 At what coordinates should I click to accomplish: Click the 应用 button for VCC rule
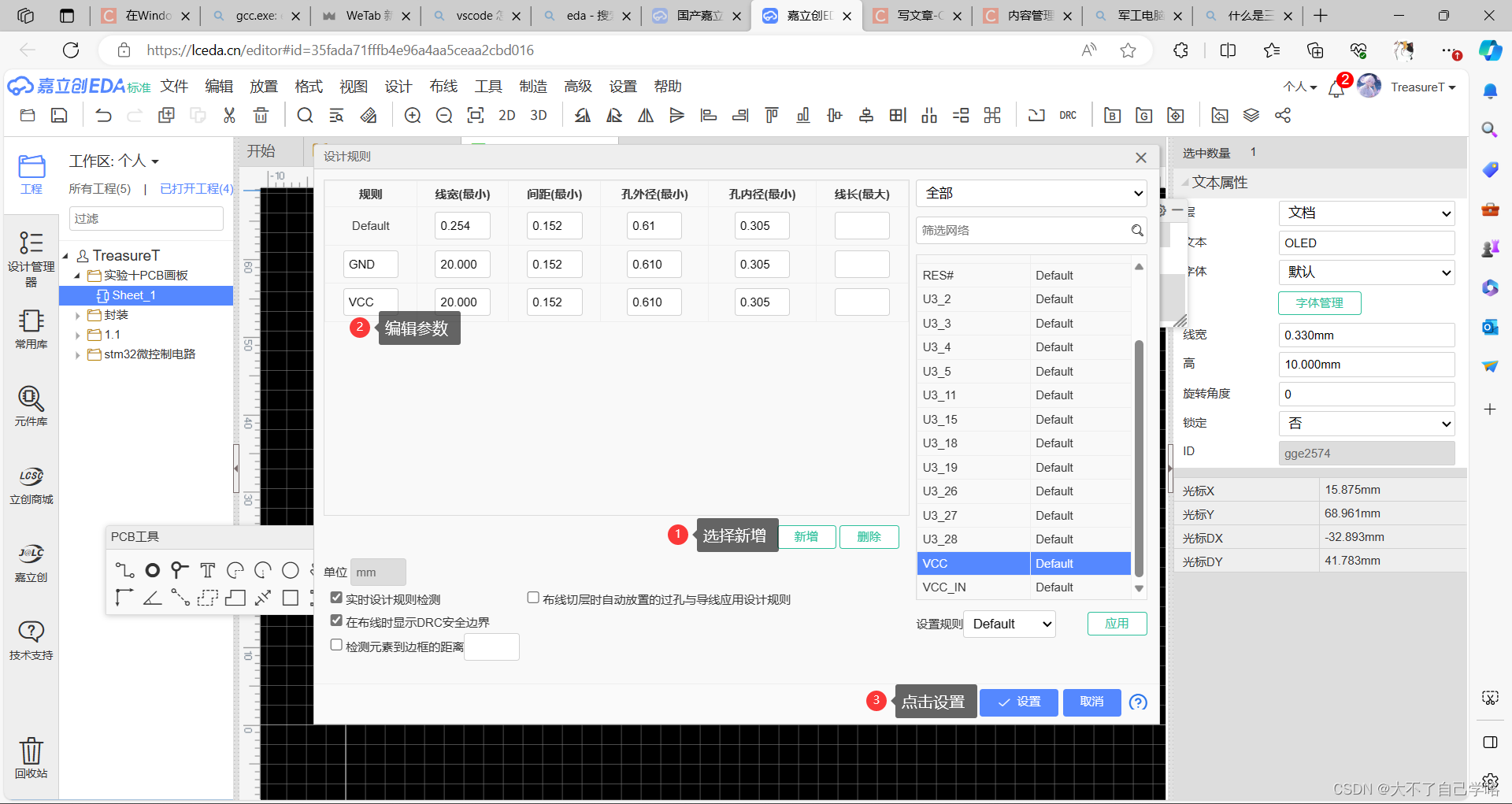[1117, 623]
